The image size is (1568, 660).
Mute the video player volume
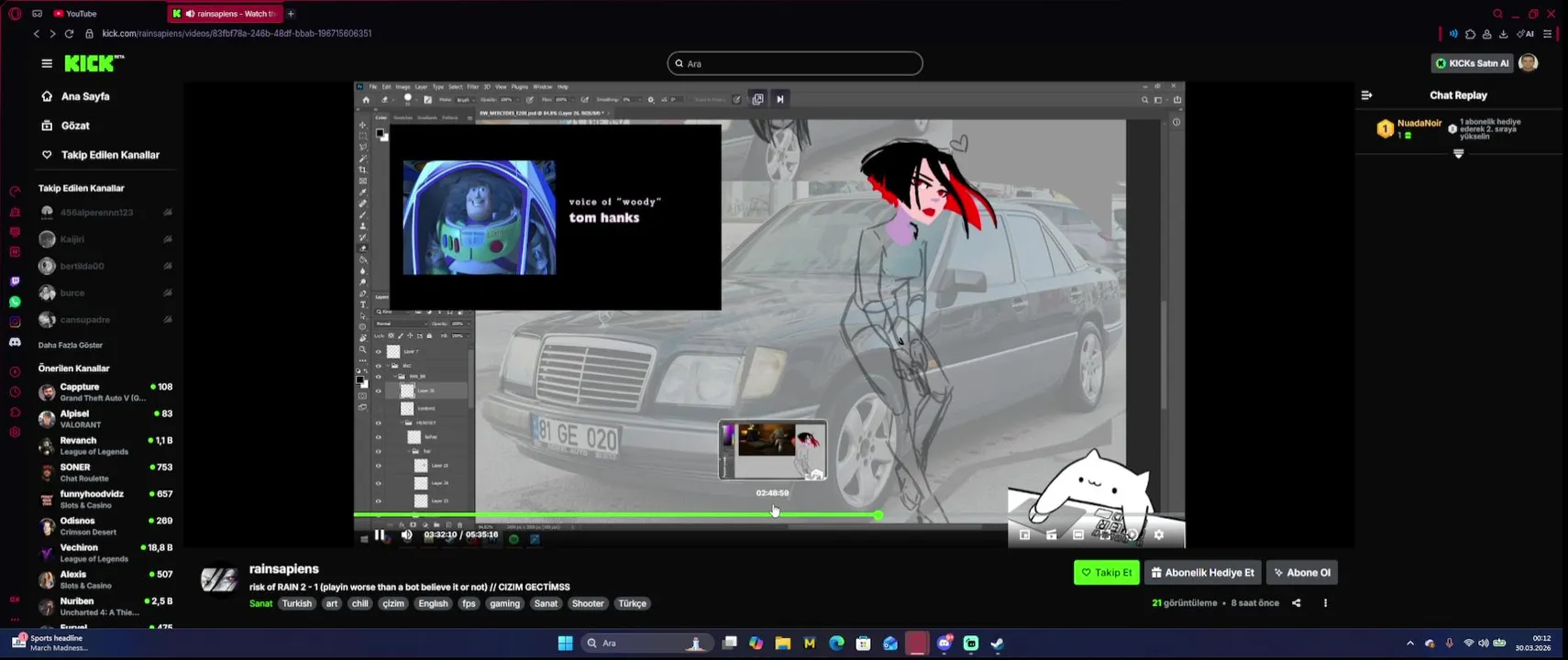point(407,535)
